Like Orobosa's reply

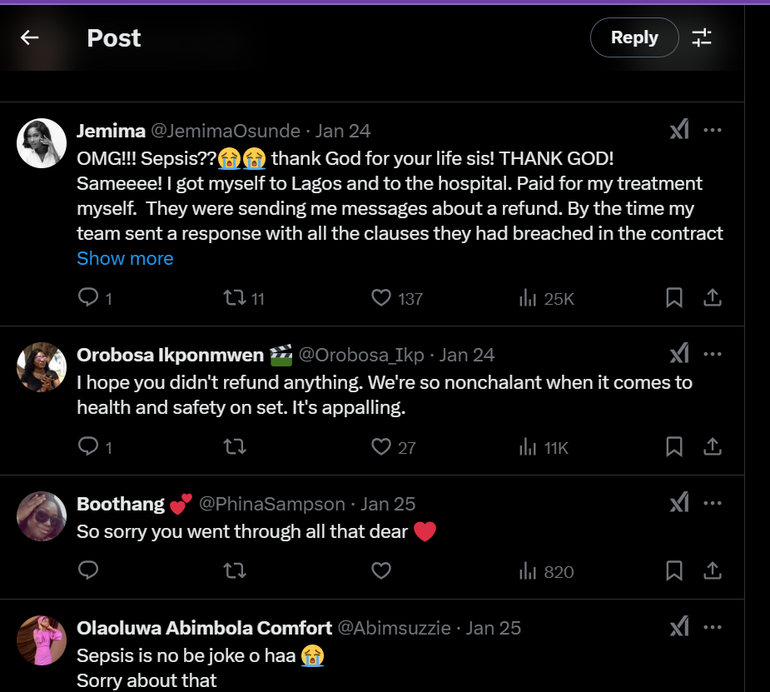click(381, 447)
